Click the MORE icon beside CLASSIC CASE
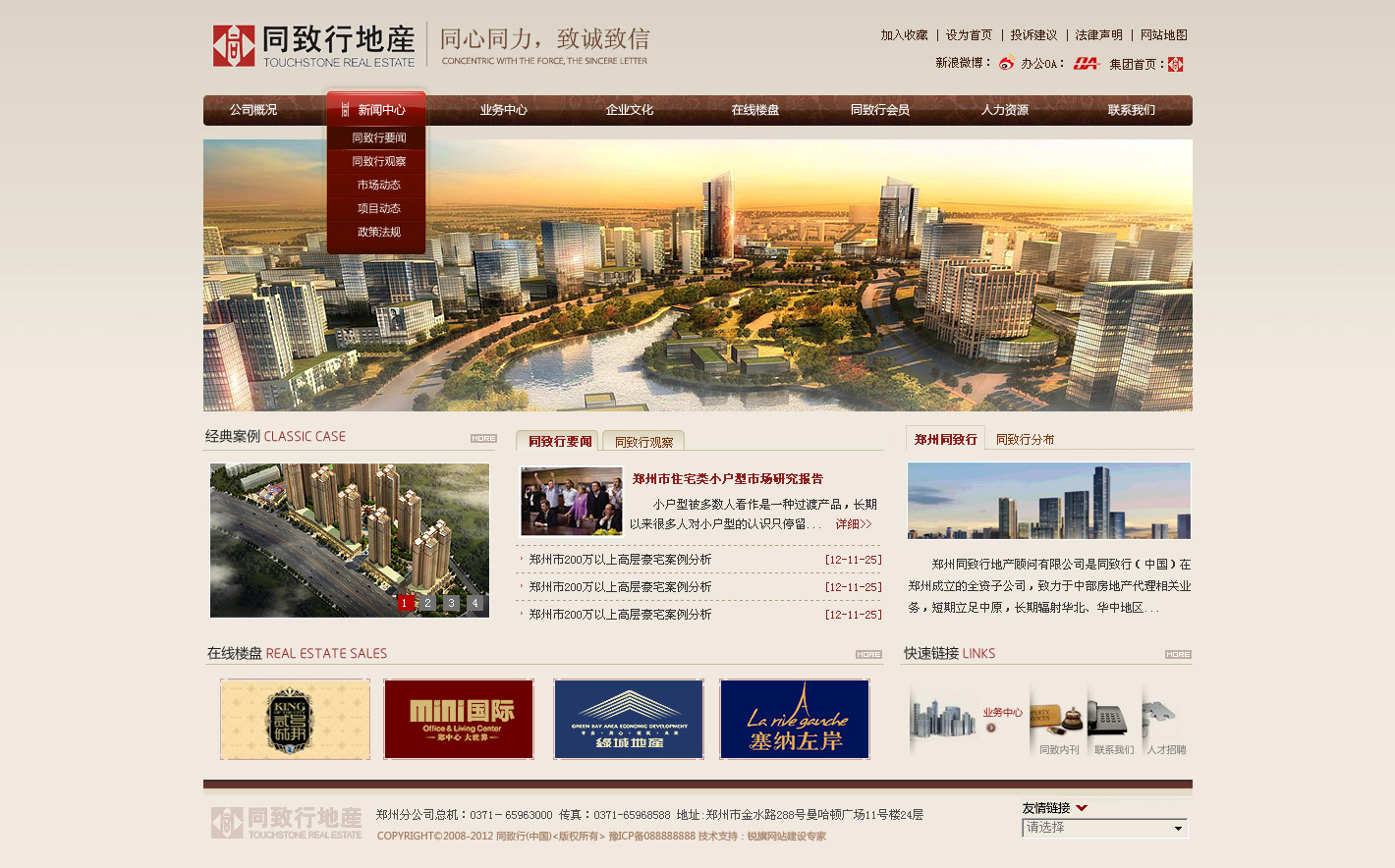1395x868 pixels. pyautogui.click(x=483, y=438)
